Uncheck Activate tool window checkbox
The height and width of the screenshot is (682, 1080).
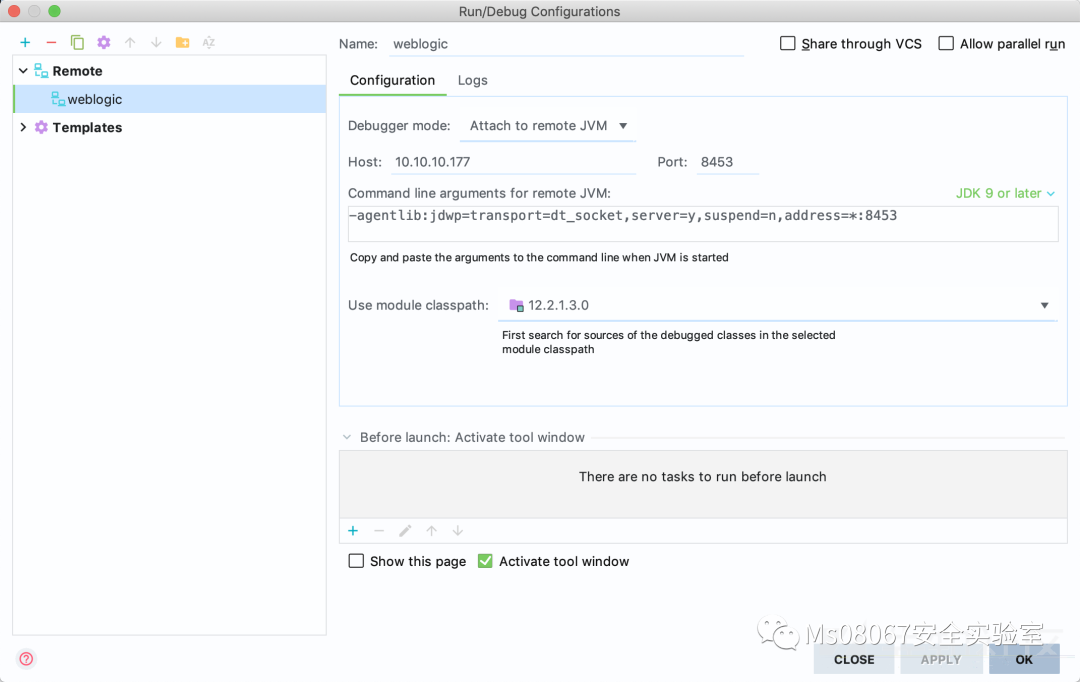[x=485, y=561]
